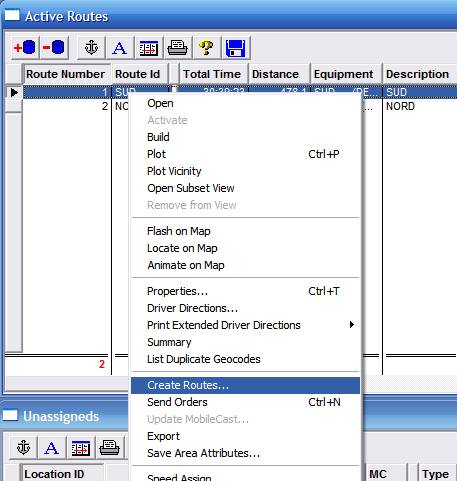Click the printer icon in Unassigneds toolbar
This screenshot has width=457, height=481.
[109, 447]
